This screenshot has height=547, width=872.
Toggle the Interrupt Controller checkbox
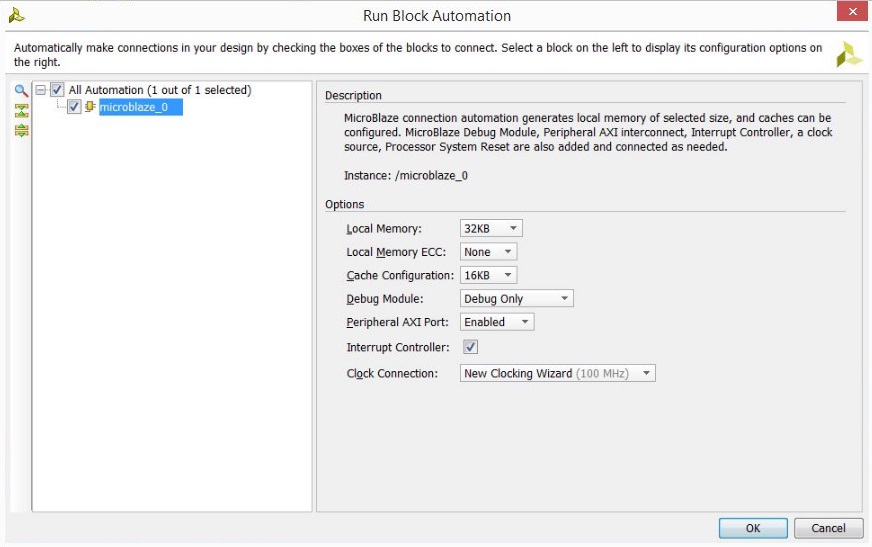pos(470,347)
